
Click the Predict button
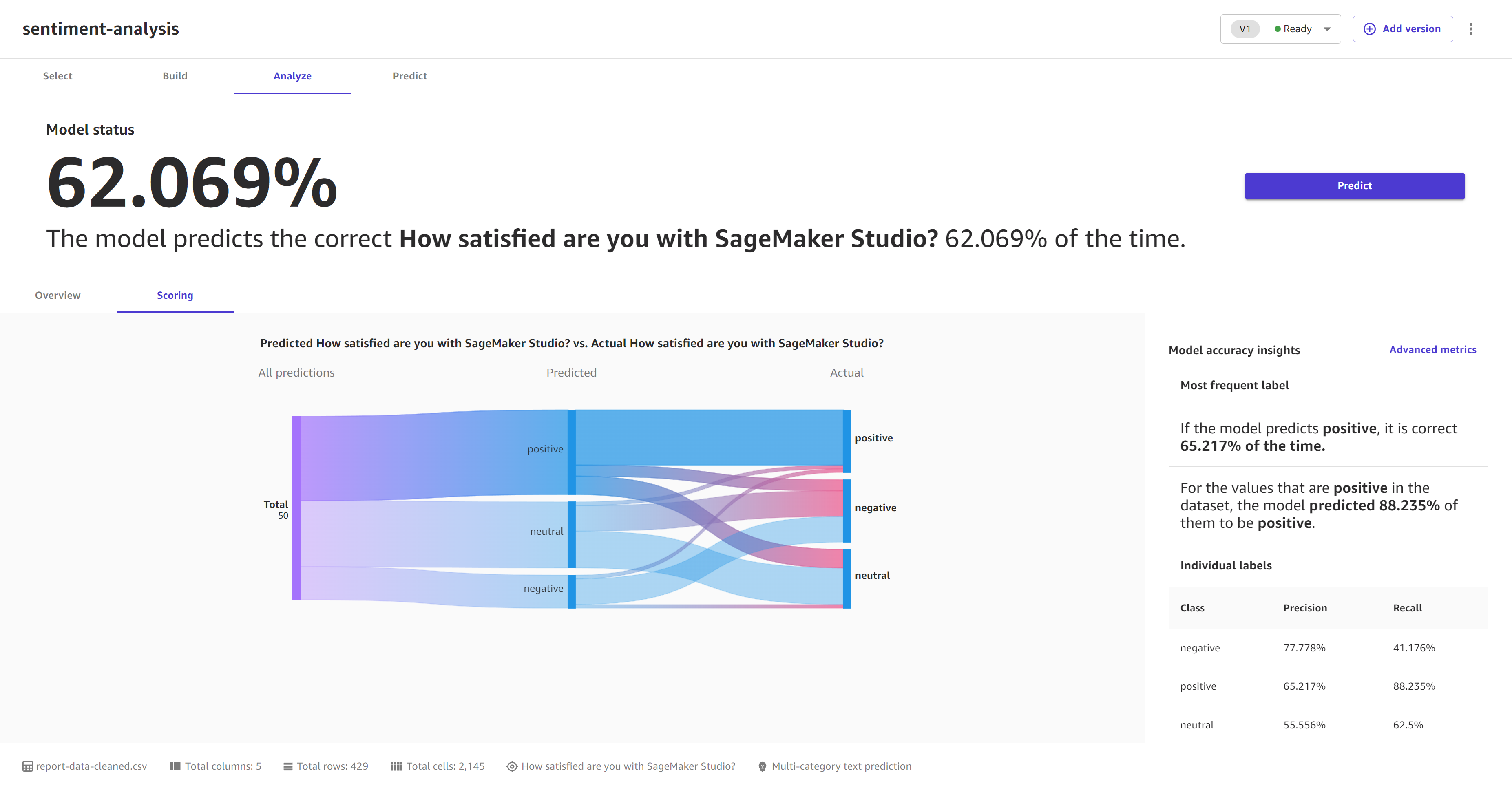pos(1355,186)
